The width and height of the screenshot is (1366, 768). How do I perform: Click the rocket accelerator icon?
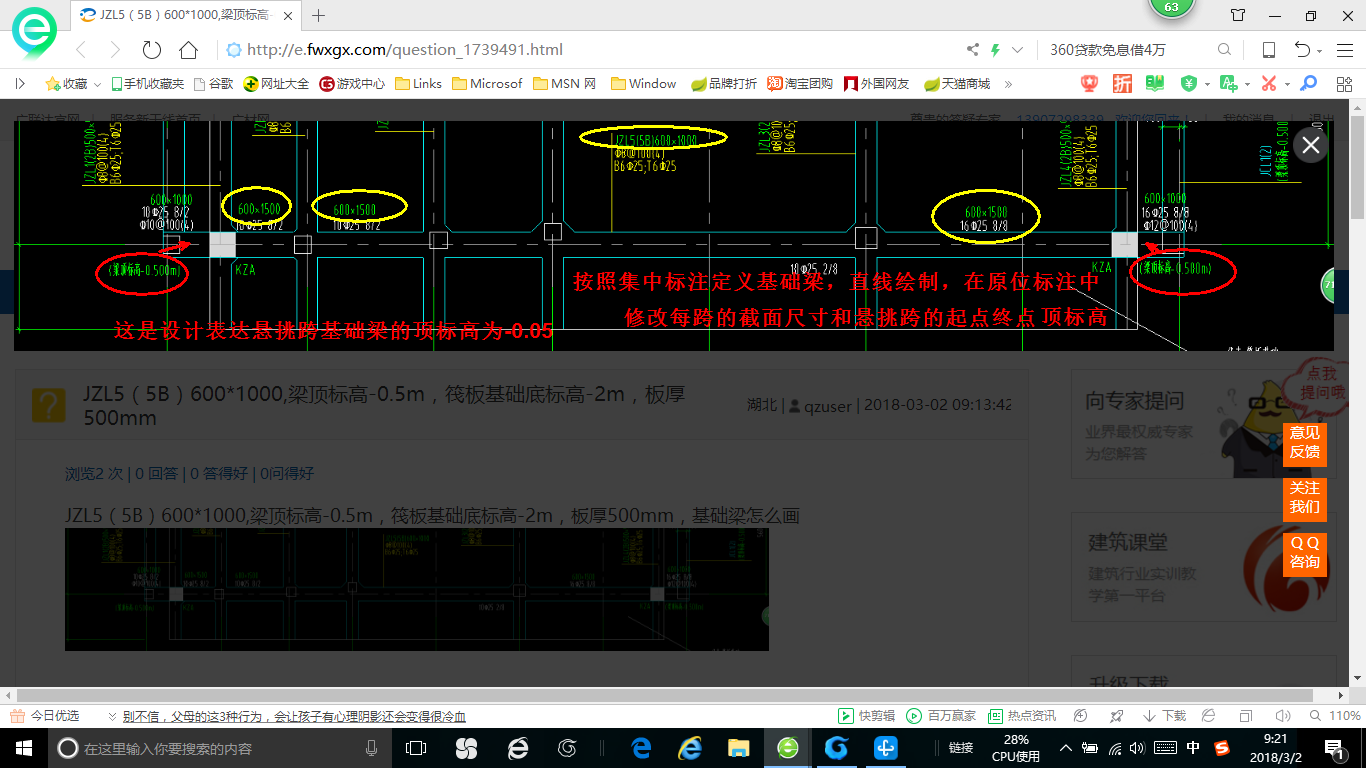(x=1117, y=716)
